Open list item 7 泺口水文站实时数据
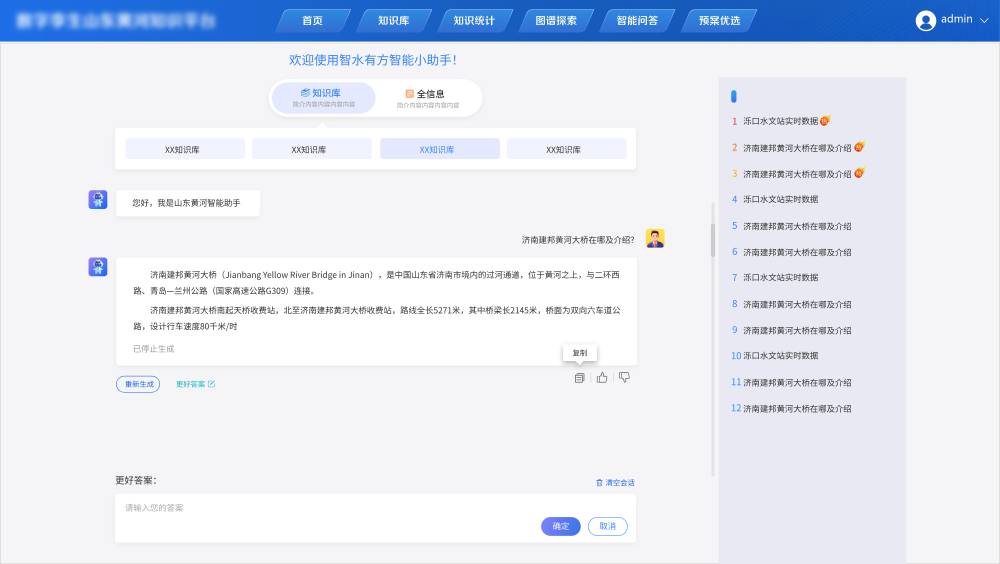This screenshot has height=564, width=1000. pos(780,278)
